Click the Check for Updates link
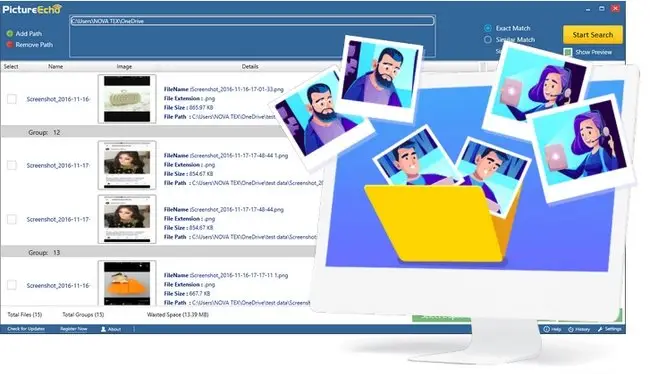The height and width of the screenshot is (374, 650). [x=26, y=329]
